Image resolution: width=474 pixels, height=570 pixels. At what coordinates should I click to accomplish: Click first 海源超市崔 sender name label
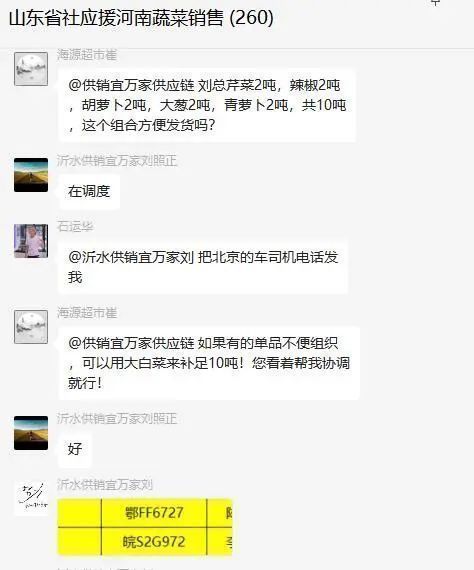[x=87, y=55]
